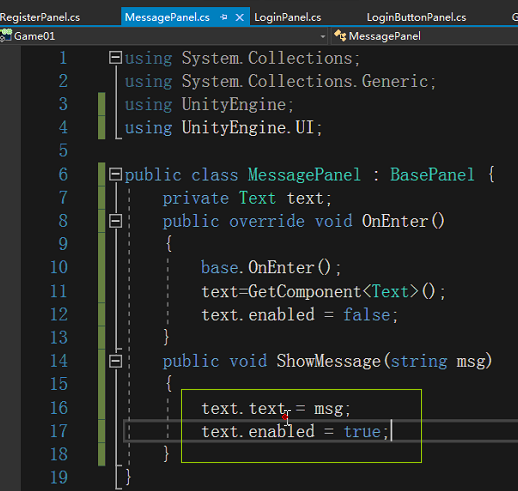Collapse the MessagePanel class region
This screenshot has width=518, height=491.
pyautogui.click(x=115, y=174)
